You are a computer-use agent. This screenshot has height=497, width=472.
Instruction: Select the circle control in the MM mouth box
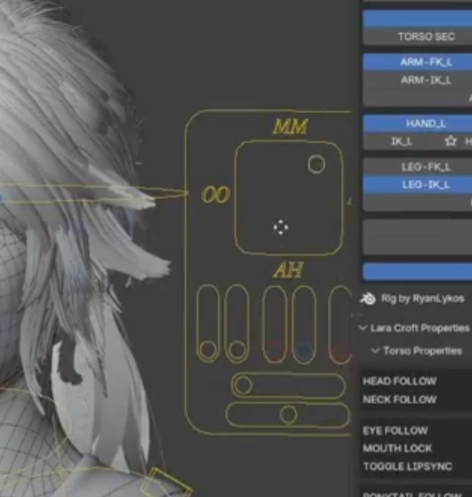[316, 164]
